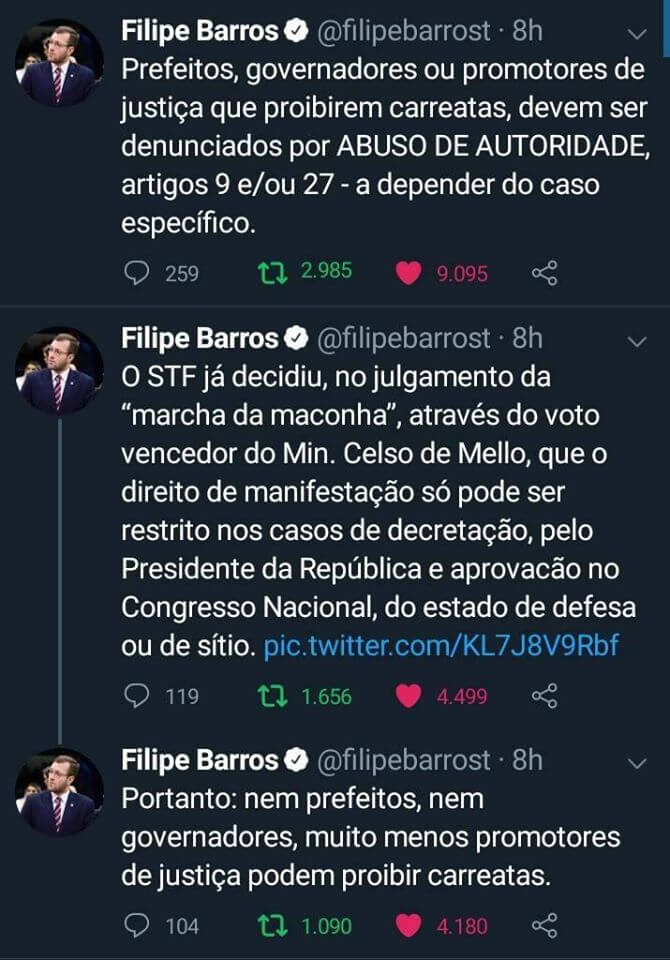670x960 pixels.
Task: Like the last tweet with 4.180 likes
Action: (409, 926)
